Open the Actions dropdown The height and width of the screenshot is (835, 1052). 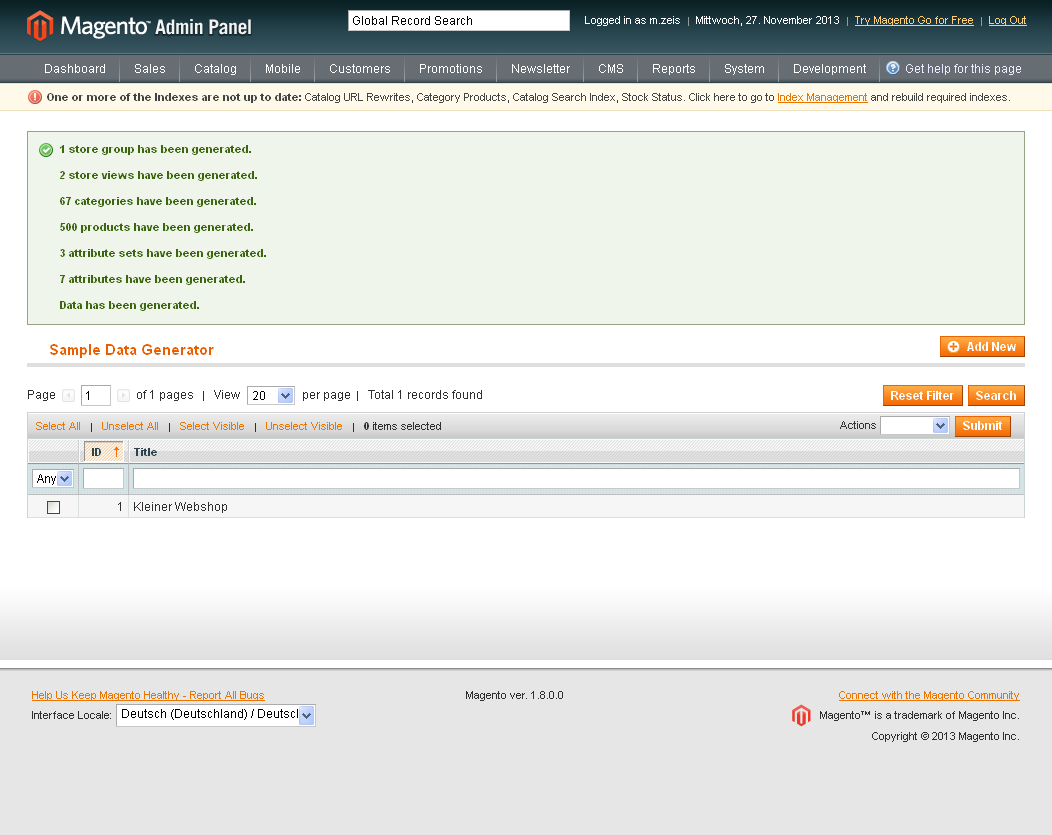914,425
